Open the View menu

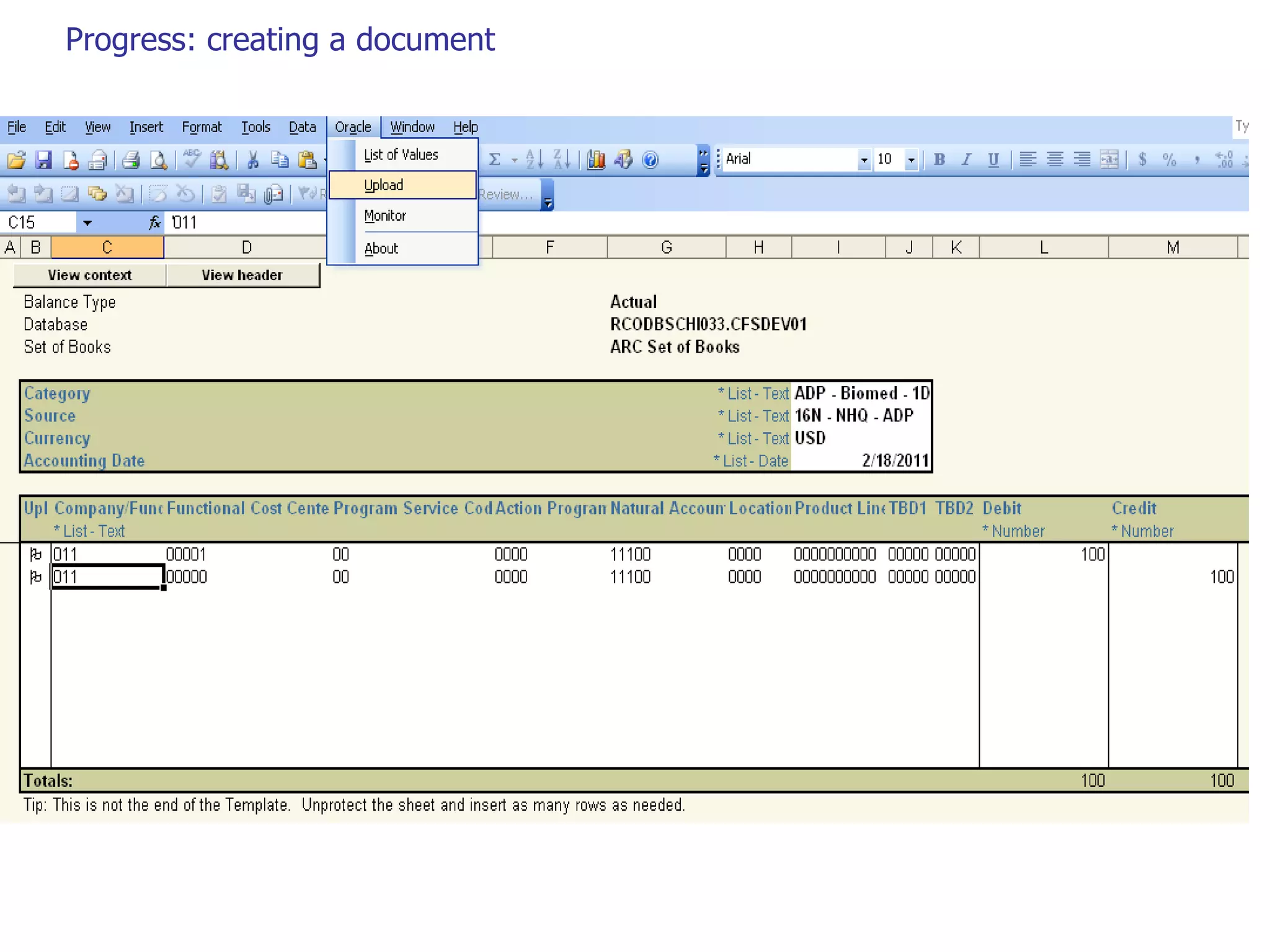[x=98, y=127]
